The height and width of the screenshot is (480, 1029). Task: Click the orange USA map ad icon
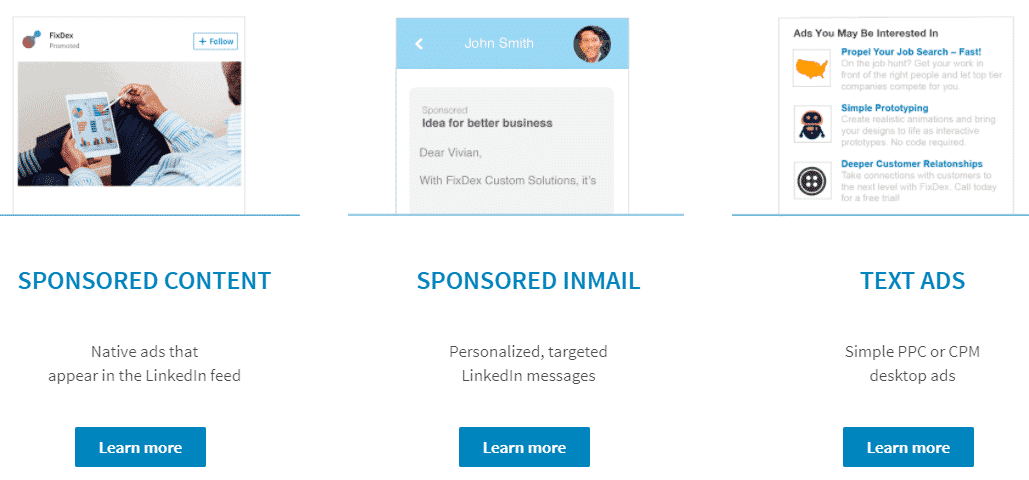click(x=812, y=69)
